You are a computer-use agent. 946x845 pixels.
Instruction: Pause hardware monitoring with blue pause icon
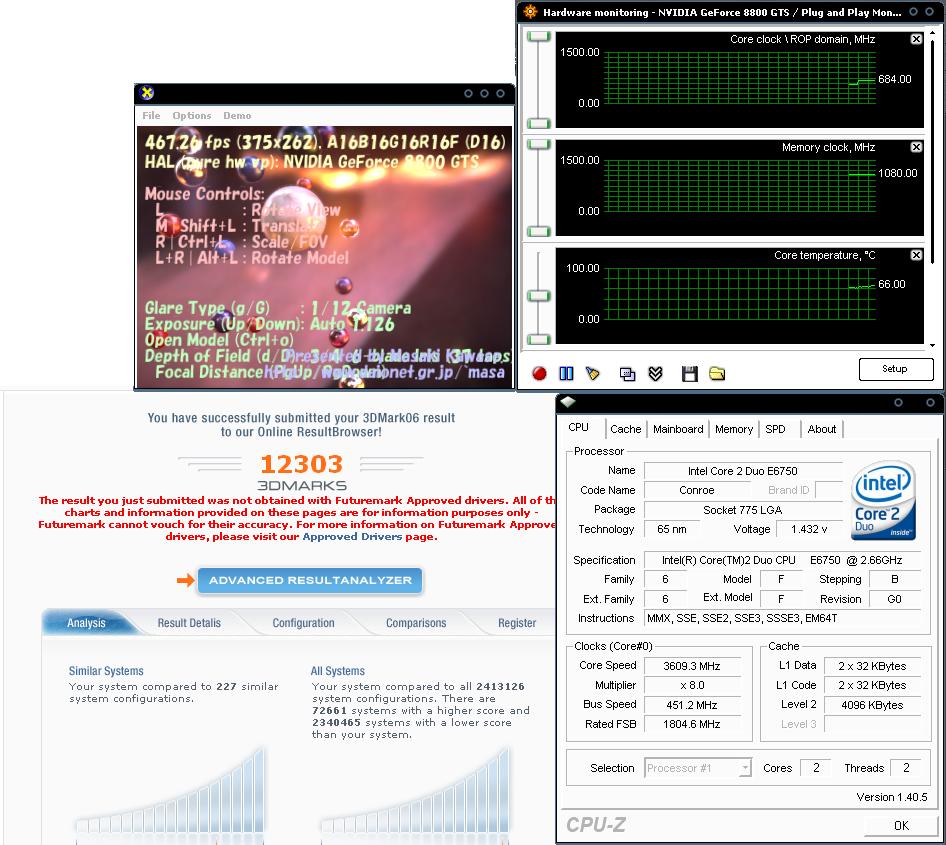566,373
